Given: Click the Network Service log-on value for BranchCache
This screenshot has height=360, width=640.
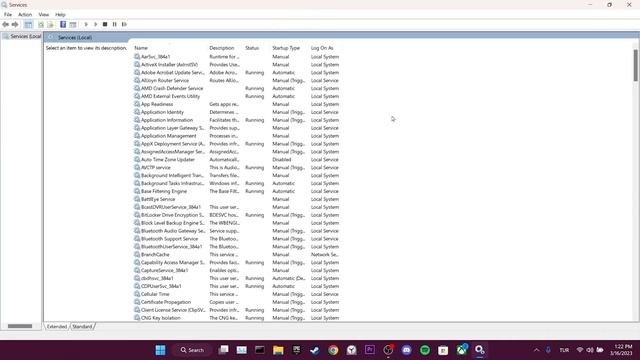Looking at the screenshot, I should tap(324, 254).
